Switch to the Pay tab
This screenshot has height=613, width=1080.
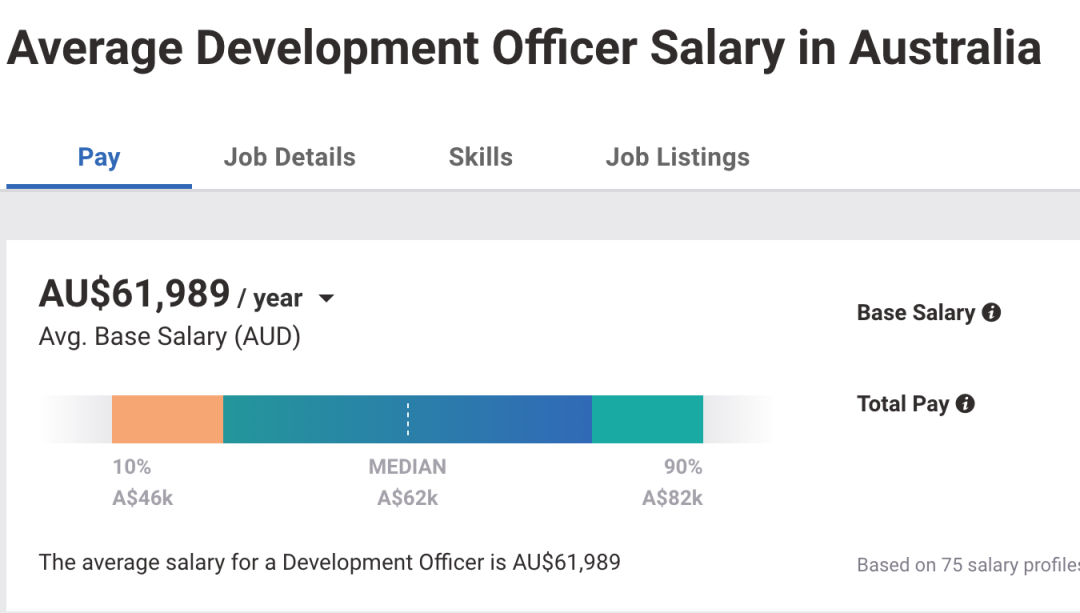coord(99,157)
